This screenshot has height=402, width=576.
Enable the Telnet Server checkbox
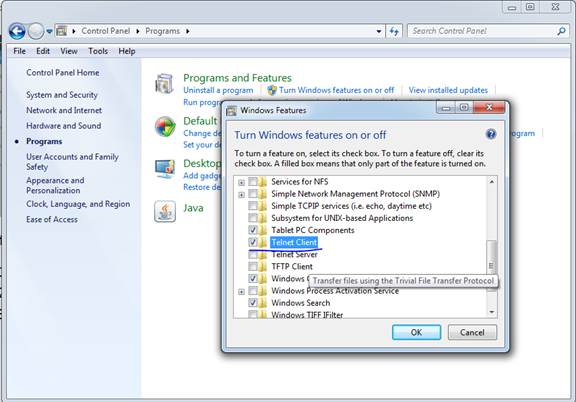(x=253, y=255)
